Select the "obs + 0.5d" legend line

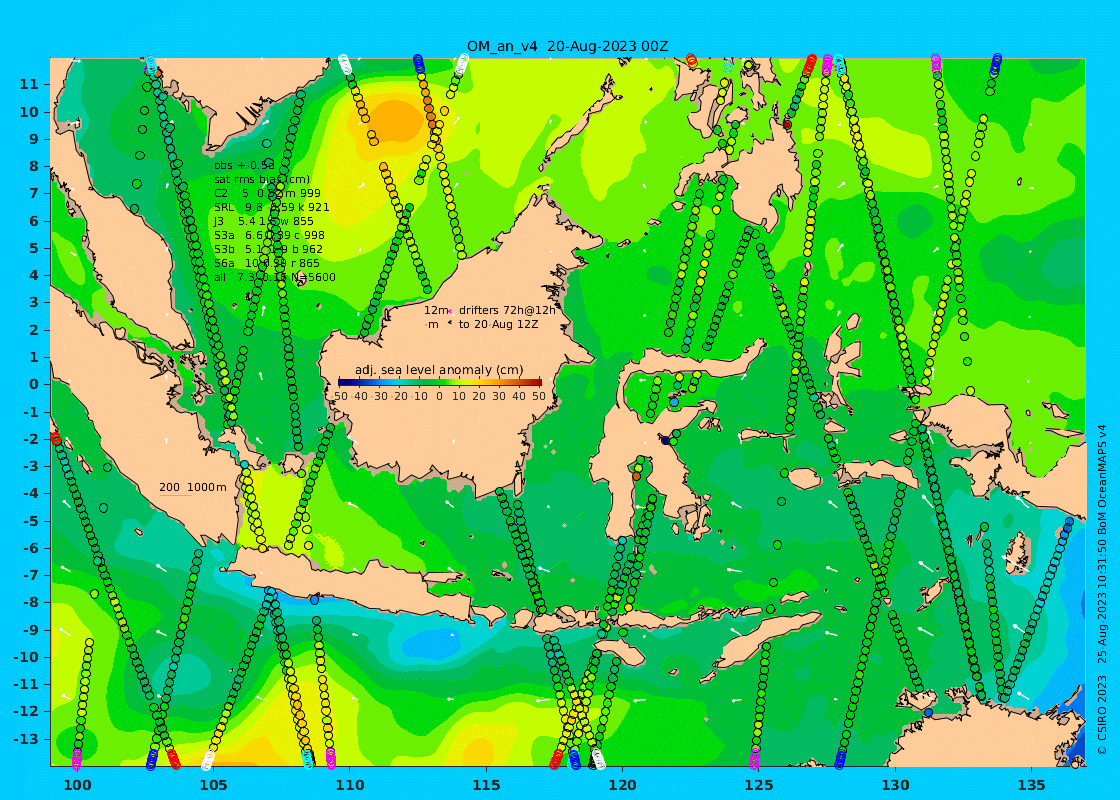(x=244, y=165)
